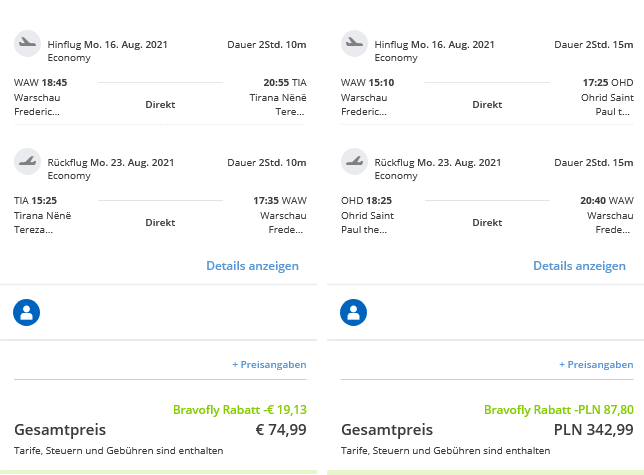Click the outbound plane icon for the Tirana flight
Screen dimensions: 644x475
pos(27,43)
